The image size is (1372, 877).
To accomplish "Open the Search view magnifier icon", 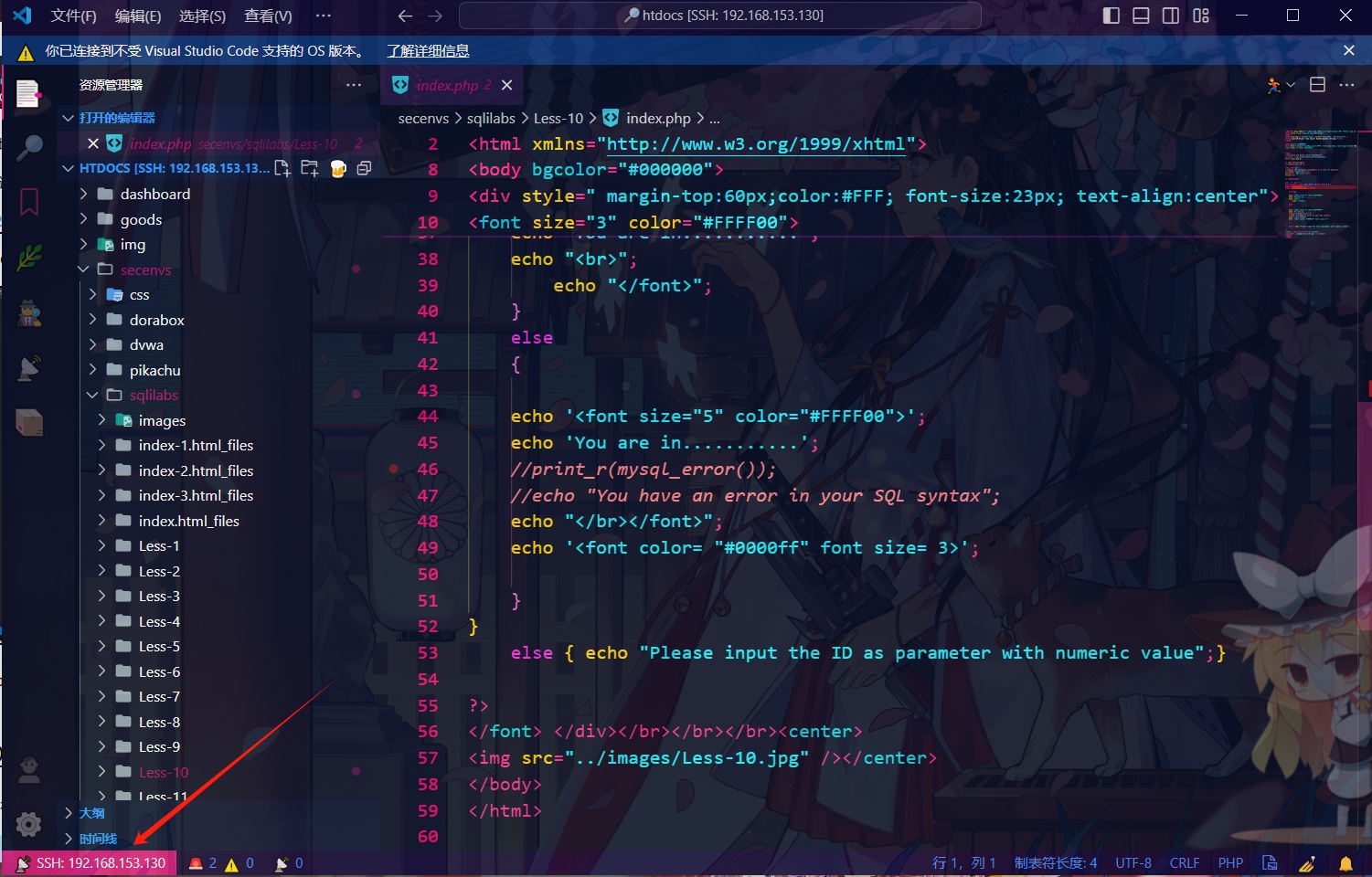I will [x=28, y=146].
